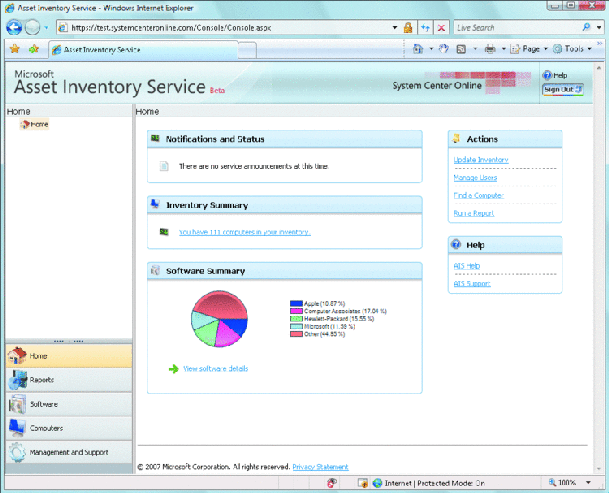The height and width of the screenshot is (493, 609).
Task: Open the Favorites Center star icon
Action: point(14,49)
